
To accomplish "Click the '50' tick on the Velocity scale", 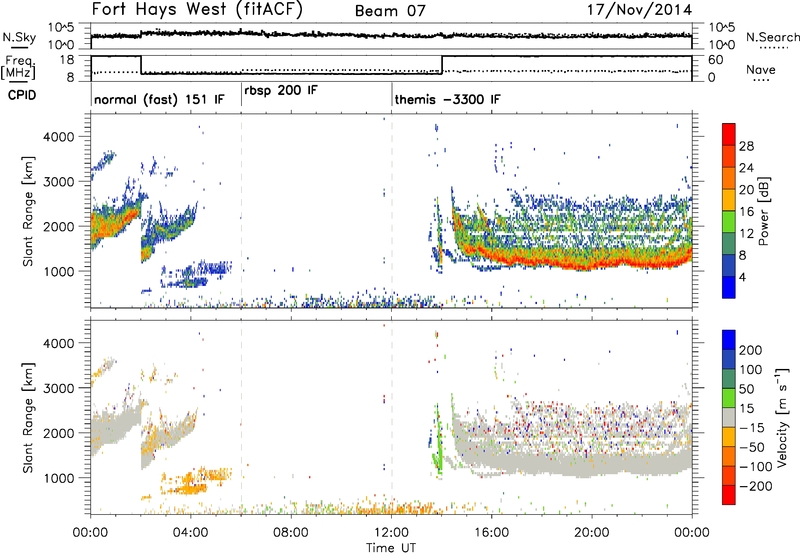I will coord(746,389).
